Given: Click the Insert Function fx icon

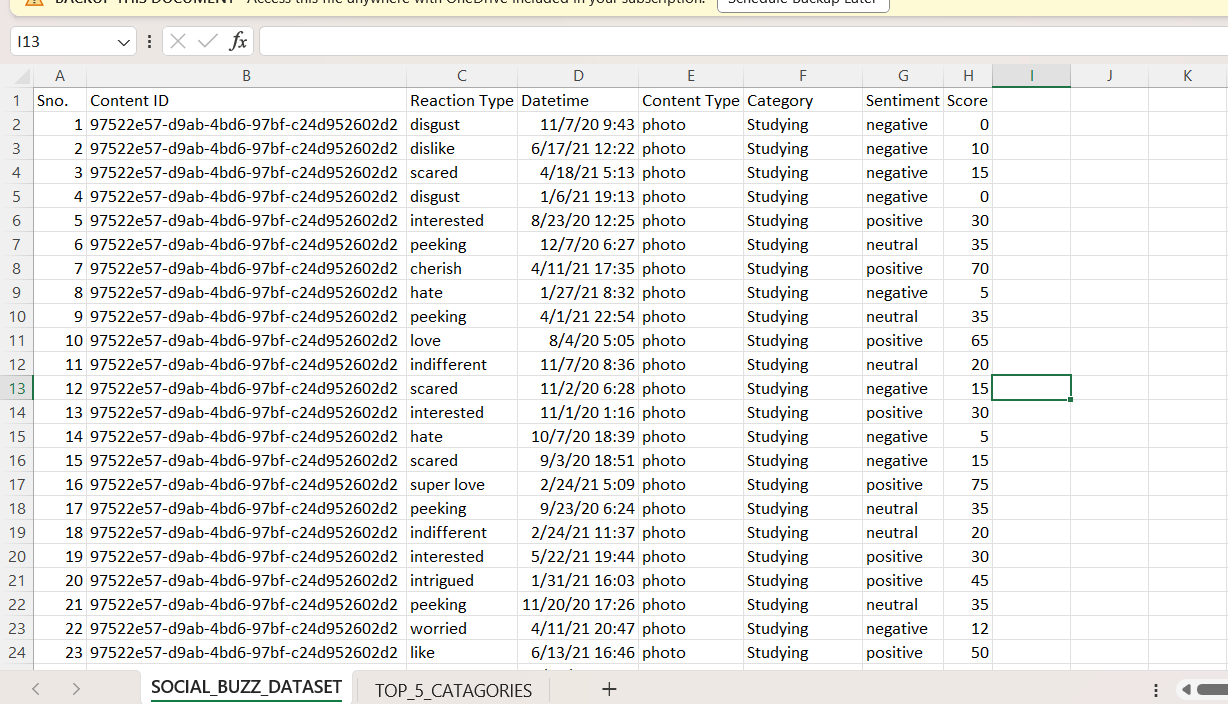Looking at the screenshot, I should (x=238, y=41).
